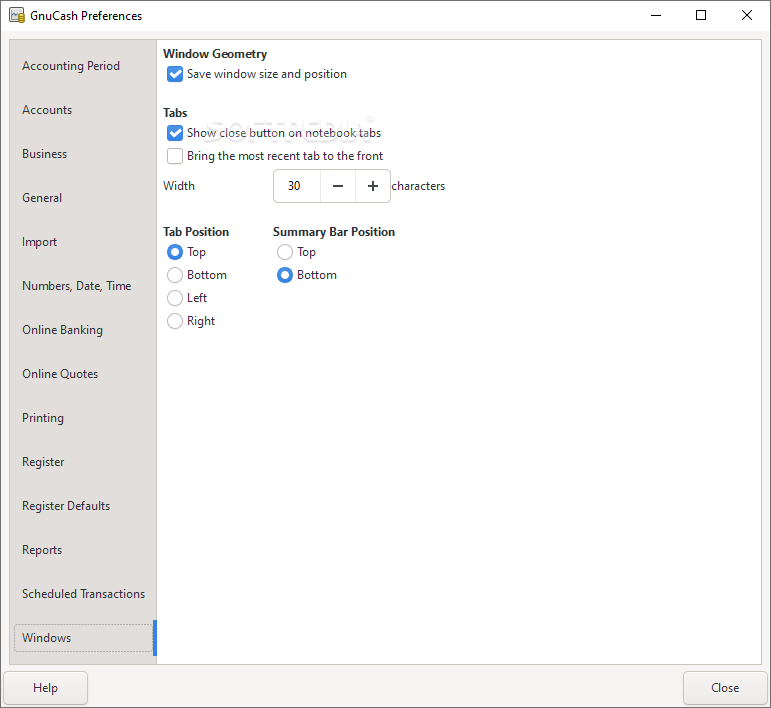The image size is (771, 708).
Task: Minimize the GnuCash Preferences window
Action: (656, 15)
